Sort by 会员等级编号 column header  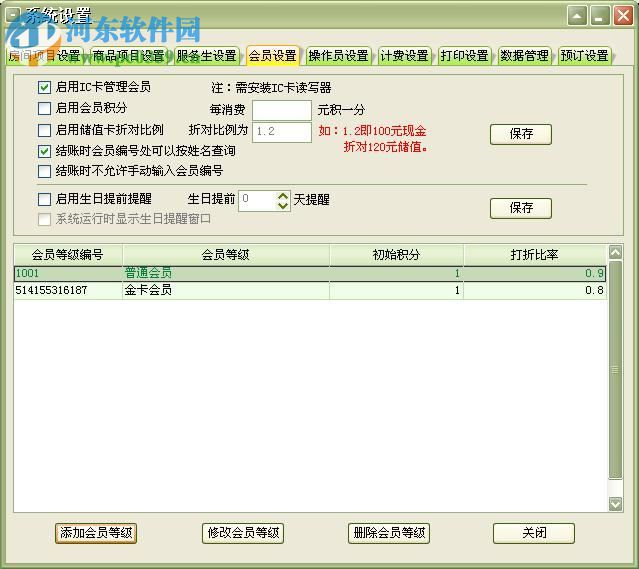[68, 255]
